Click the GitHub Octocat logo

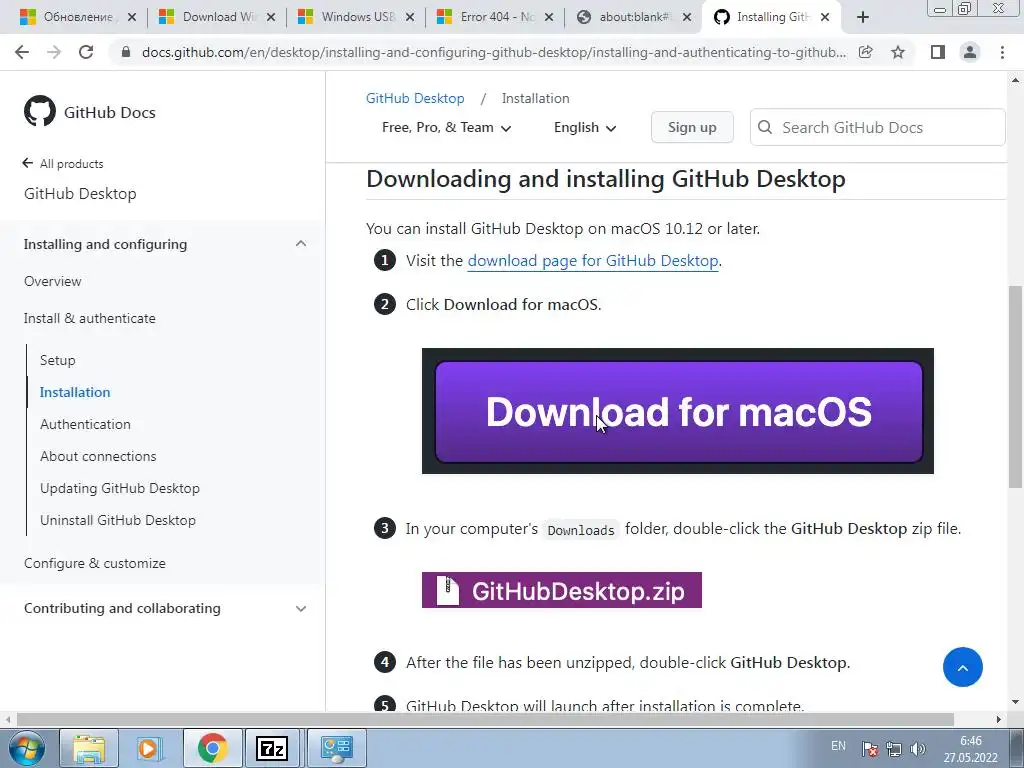40,111
